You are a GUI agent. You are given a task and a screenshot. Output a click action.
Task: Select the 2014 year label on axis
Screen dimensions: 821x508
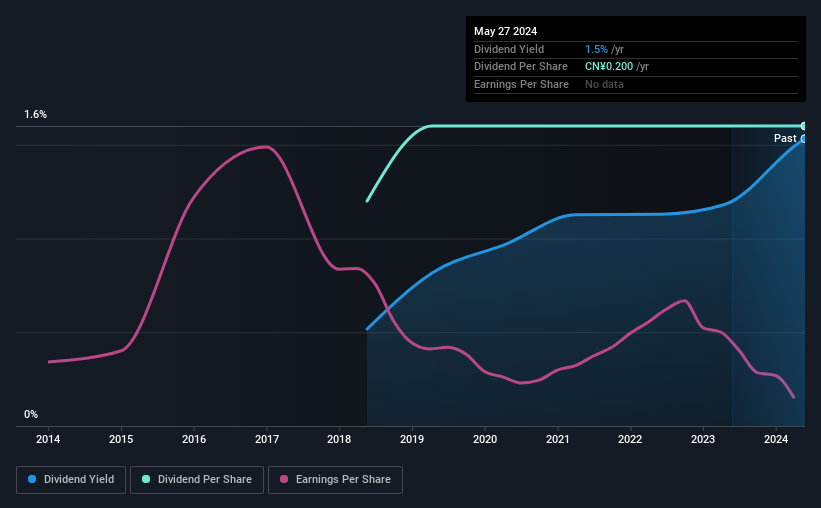point(48,439)
